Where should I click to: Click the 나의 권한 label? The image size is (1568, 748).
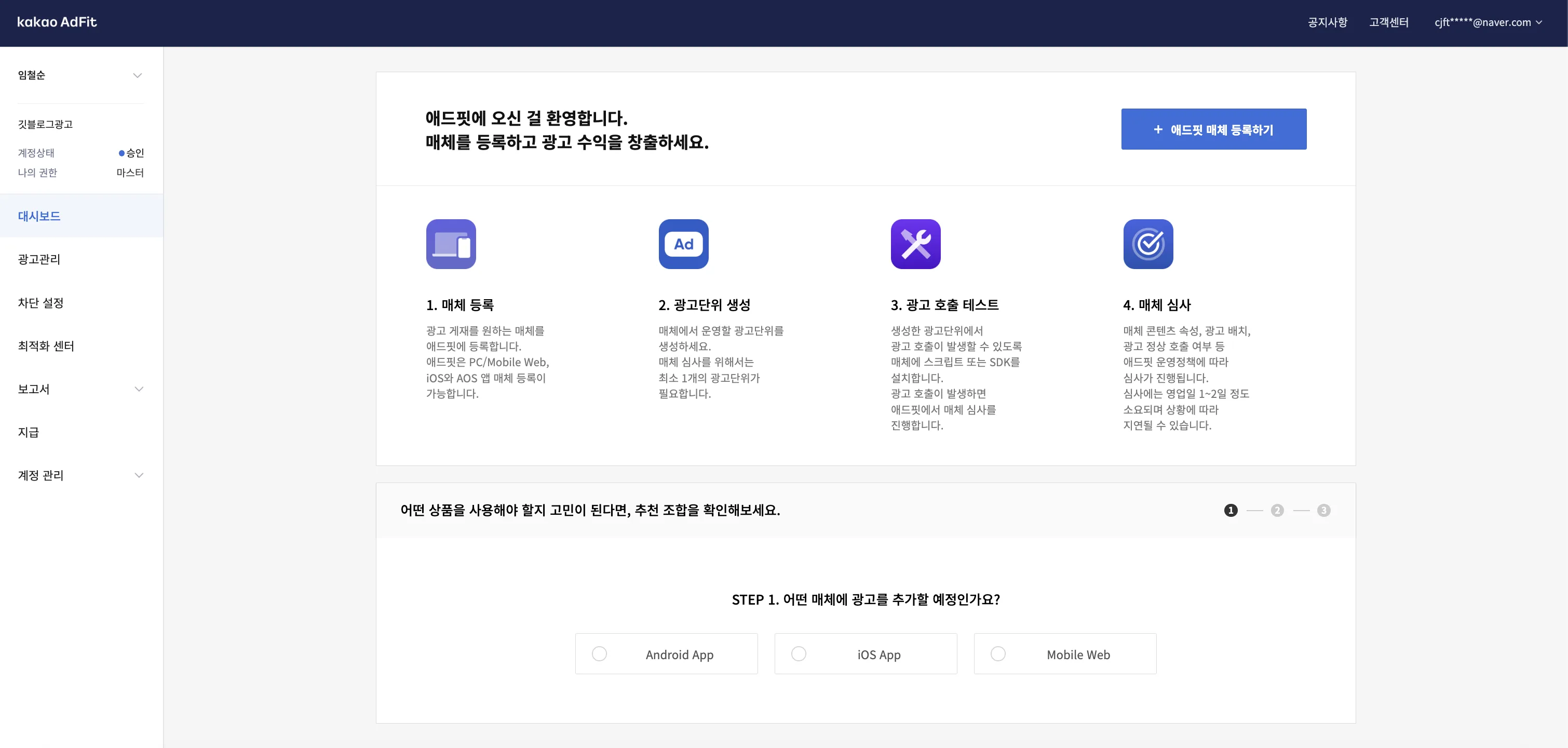(37, 172)
